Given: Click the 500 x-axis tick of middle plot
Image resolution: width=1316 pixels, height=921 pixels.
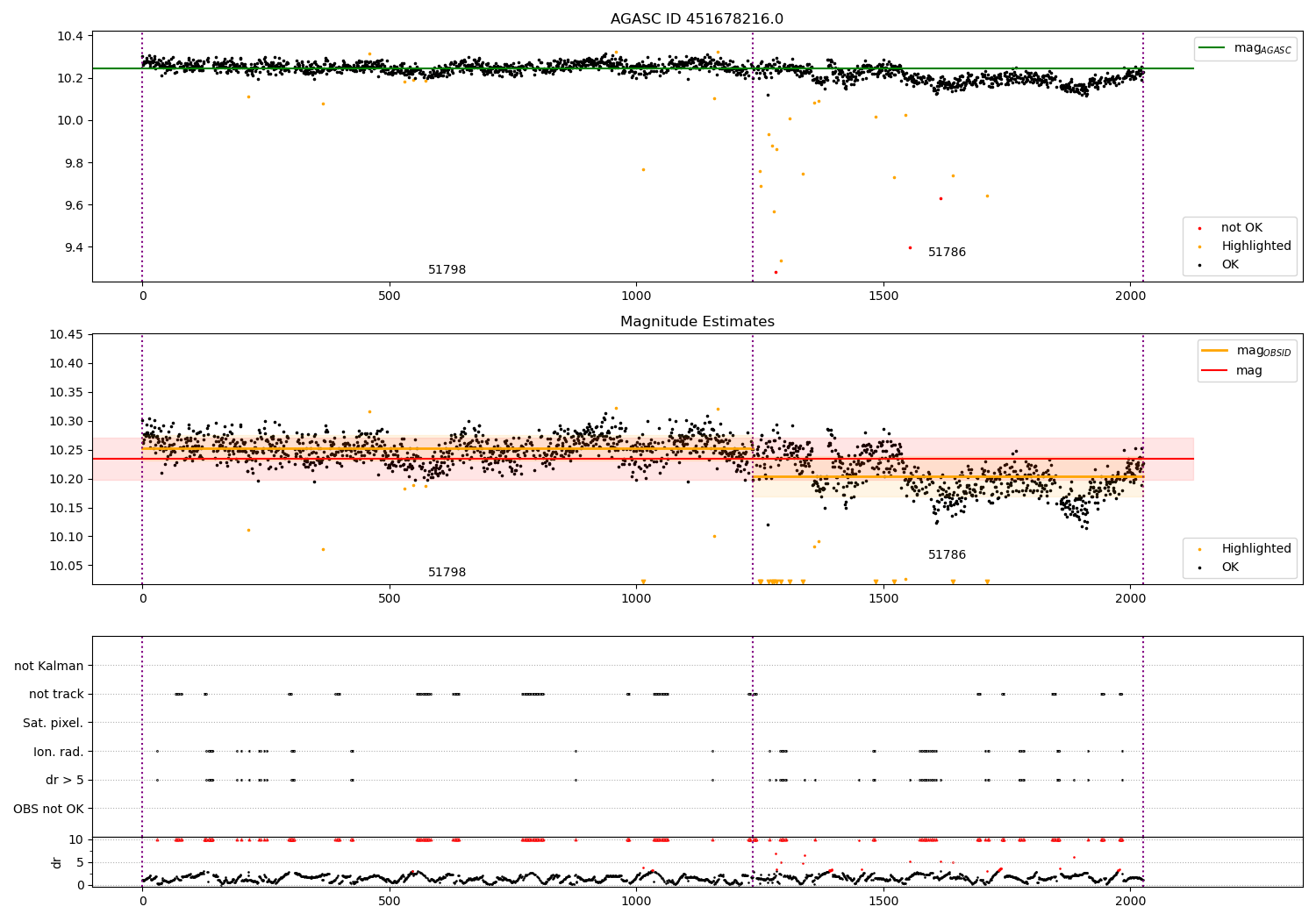Looking at the screenshot, I should click(x=390, y=598).
